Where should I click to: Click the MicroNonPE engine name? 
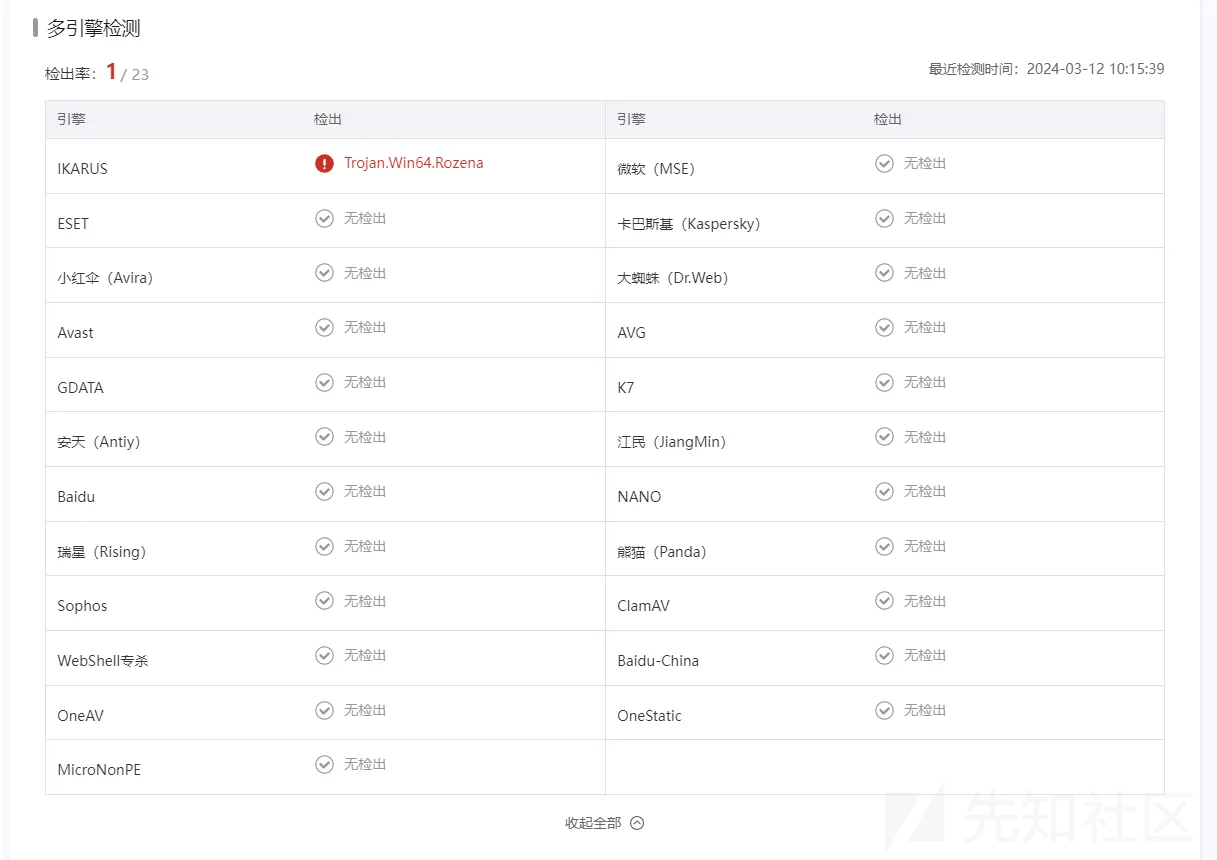click(99, 770)
